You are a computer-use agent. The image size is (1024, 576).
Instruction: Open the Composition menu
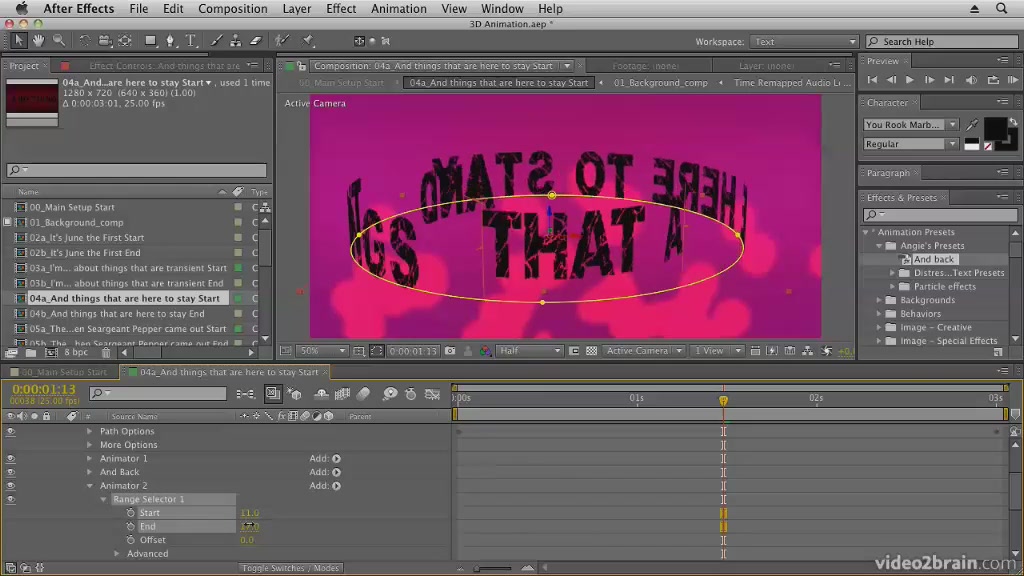pyautogui.click(x=232, y=8)
